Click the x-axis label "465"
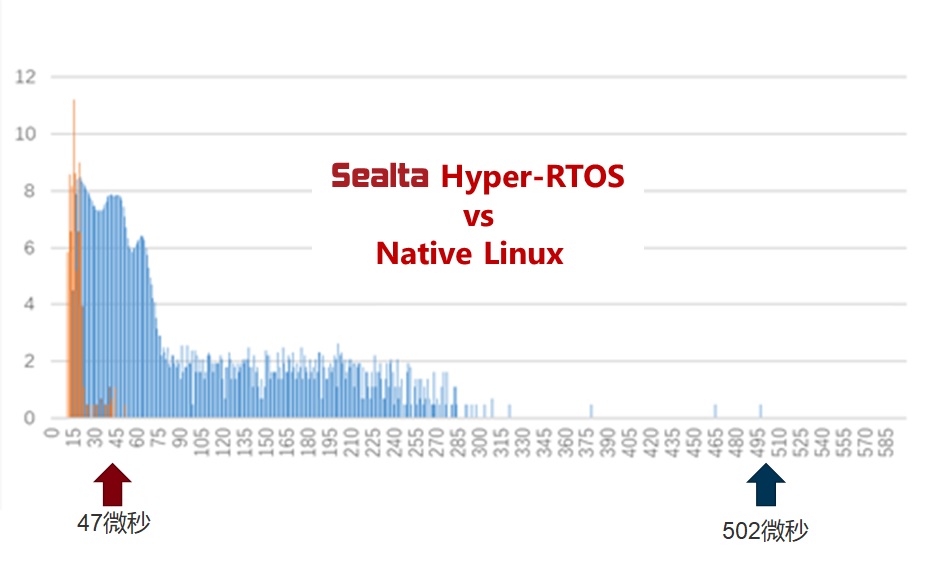Screen dimensions: 925x575 [x=716, y=442]
